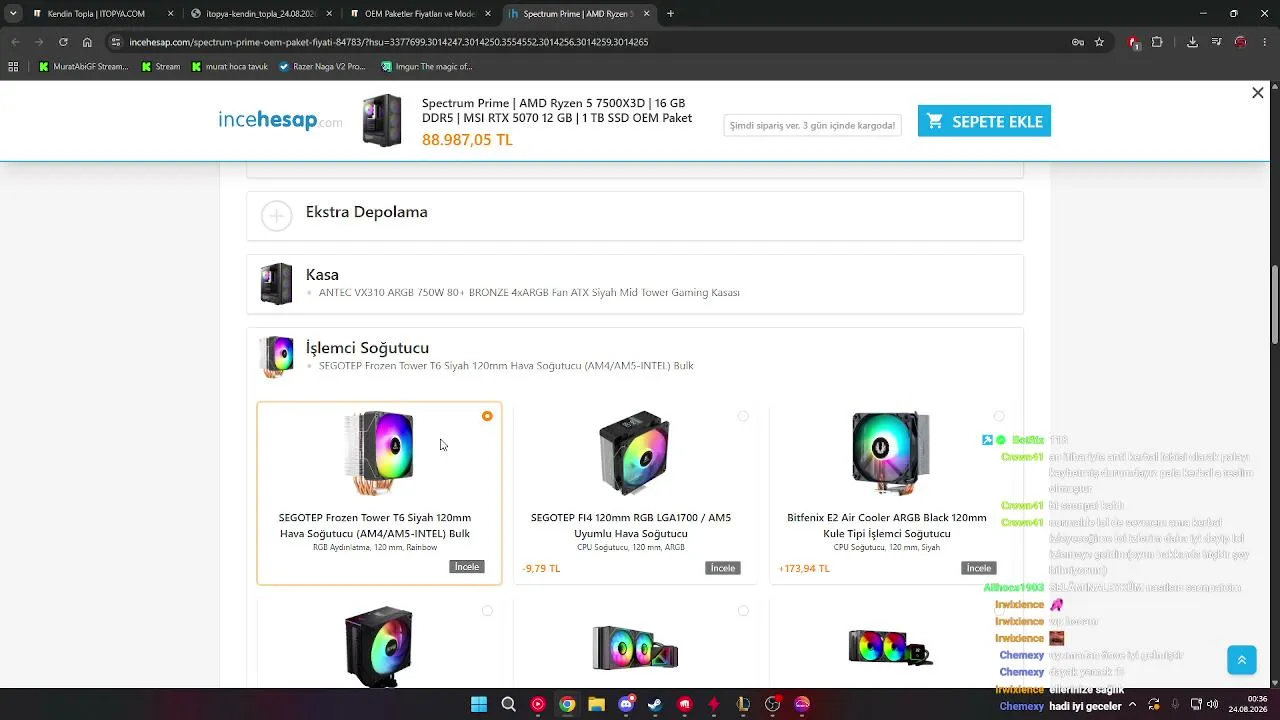Screen dimensions: 1280x720
Task: Expand the Ekstra Depolama section
Action: click(635, 216)
